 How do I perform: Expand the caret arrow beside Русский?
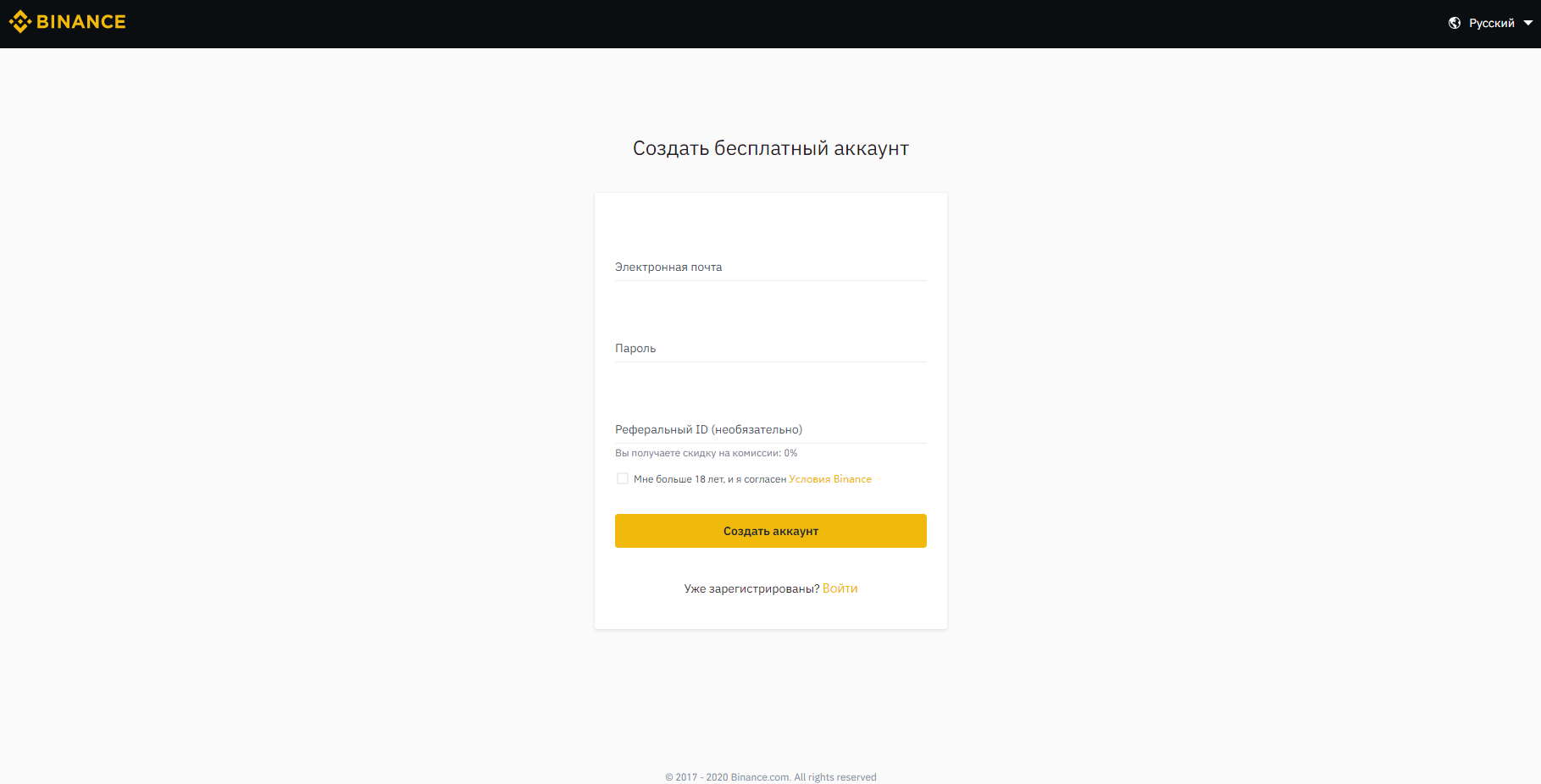pyautogui.click(x=1527, y=23)
